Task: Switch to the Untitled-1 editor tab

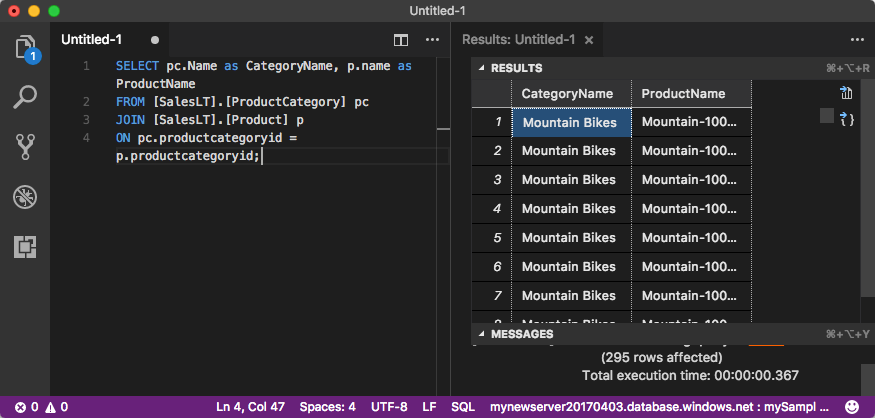Action: (x=92, y=40)
